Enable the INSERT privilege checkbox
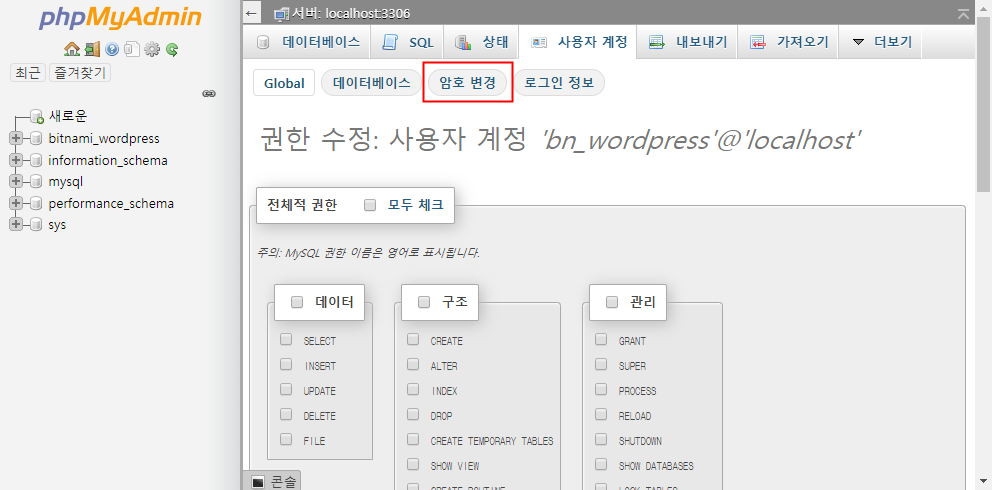The image size is (992, 490). tap(286, 364)
